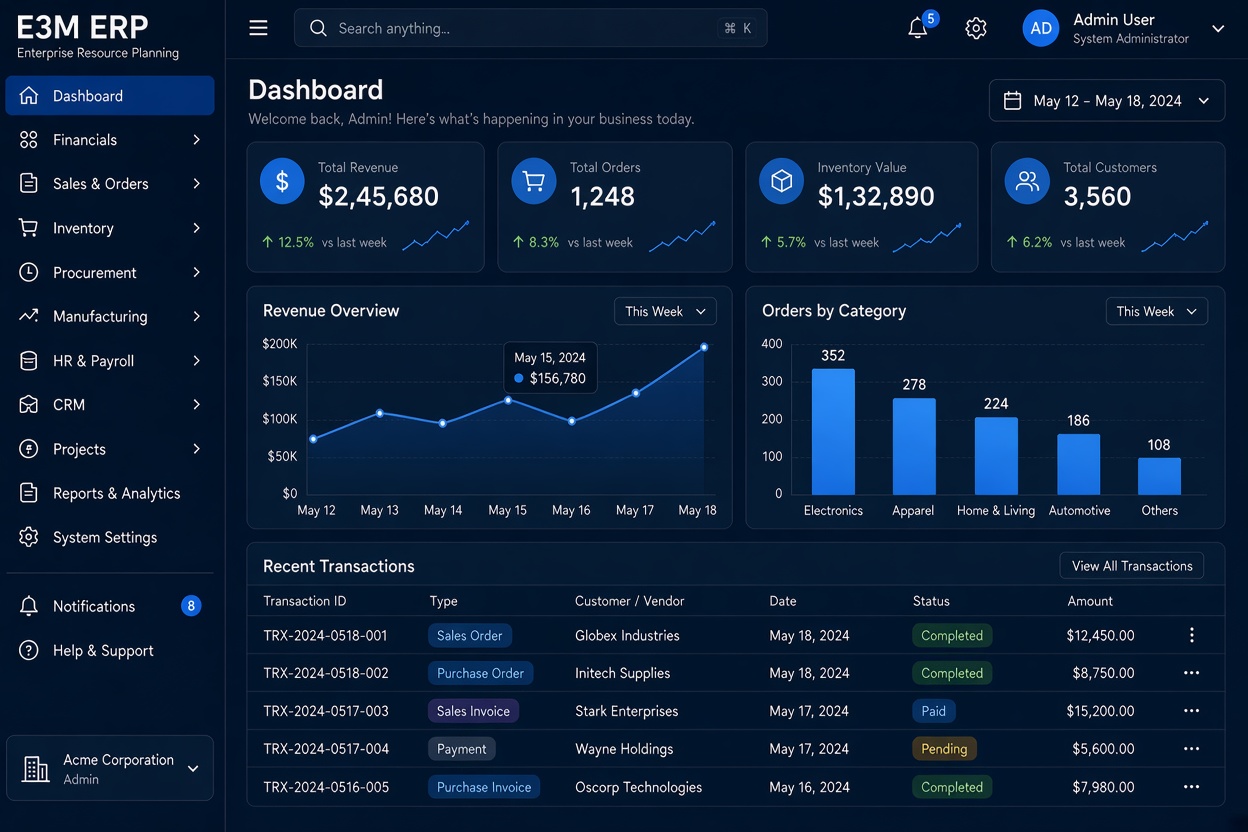Click the Procurement clock sidebar icon
This screenshot has width=1248, height=832.
click(x=29, y=272)
